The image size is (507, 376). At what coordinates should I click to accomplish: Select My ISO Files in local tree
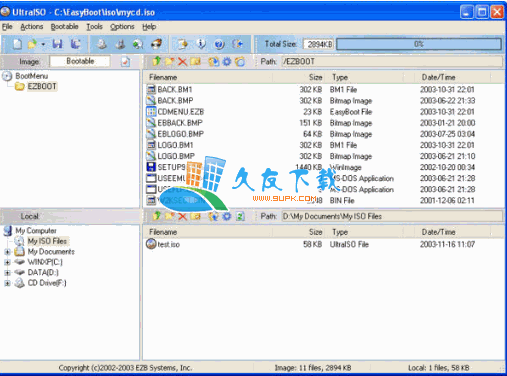47,241
